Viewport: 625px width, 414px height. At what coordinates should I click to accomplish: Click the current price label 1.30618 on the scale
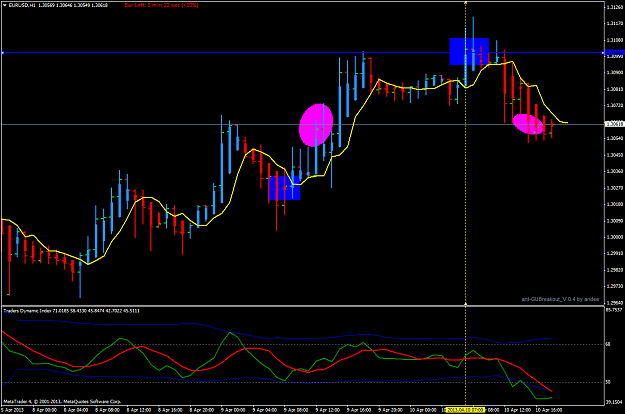click(x=614, y=124)
